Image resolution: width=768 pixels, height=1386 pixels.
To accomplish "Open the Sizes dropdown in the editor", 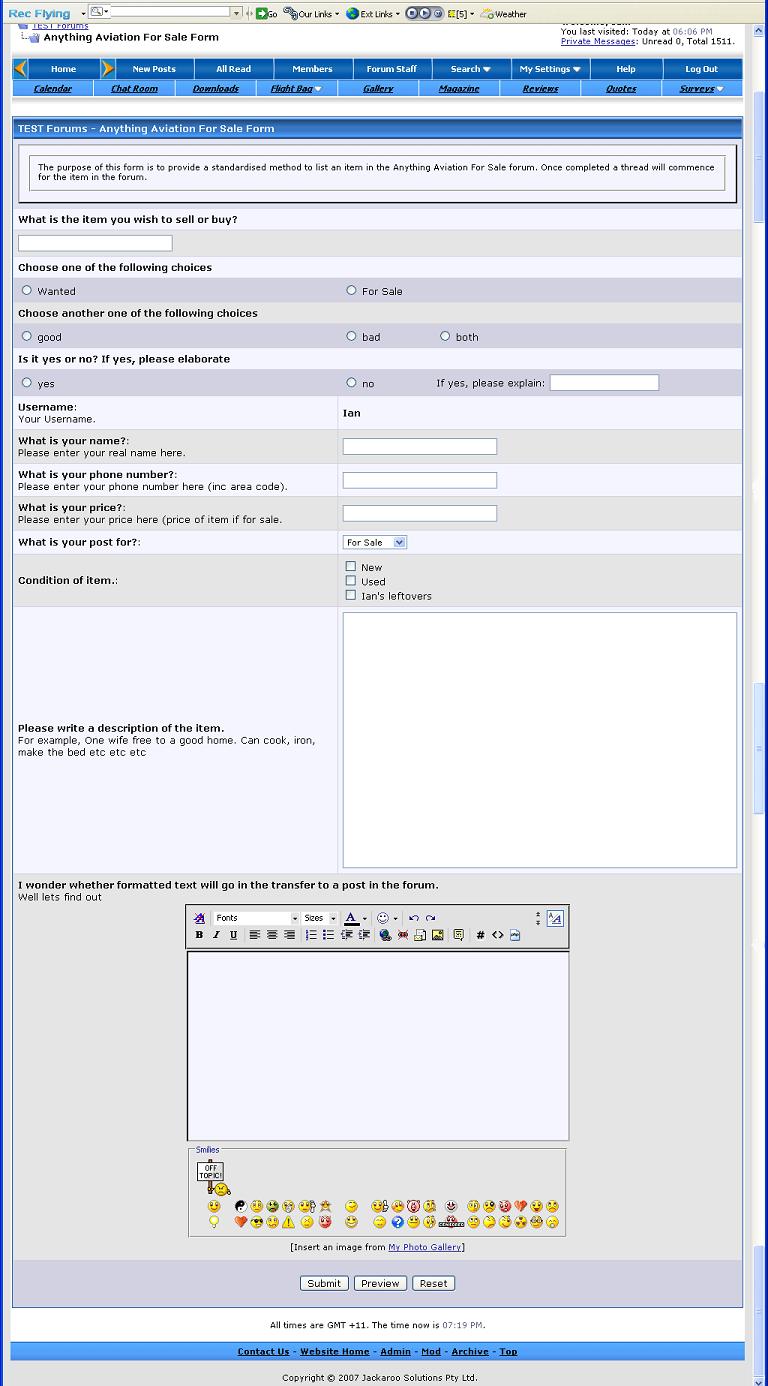I will (x=320, y=918).
